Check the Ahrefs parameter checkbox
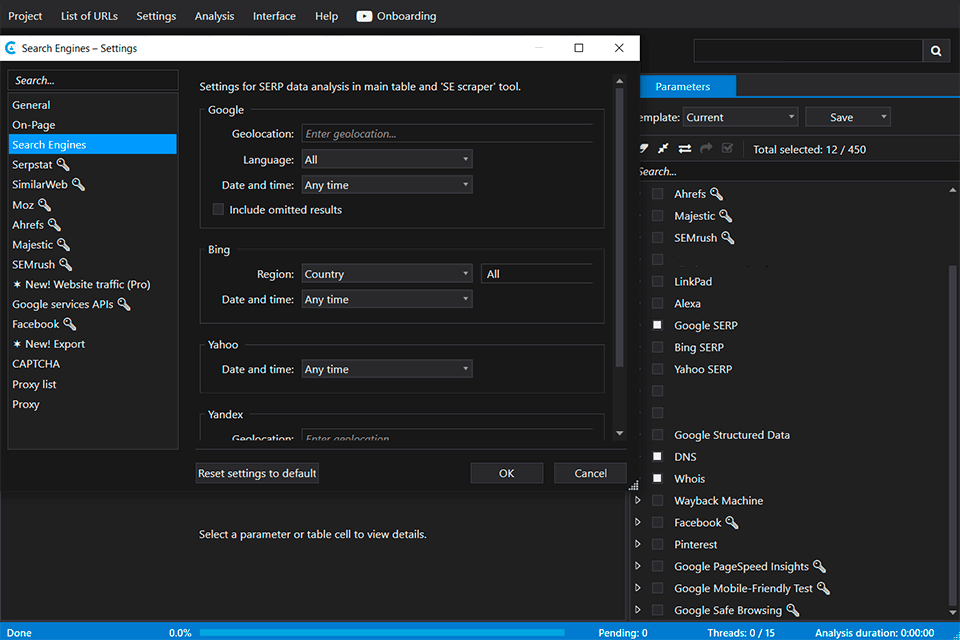 658,194
